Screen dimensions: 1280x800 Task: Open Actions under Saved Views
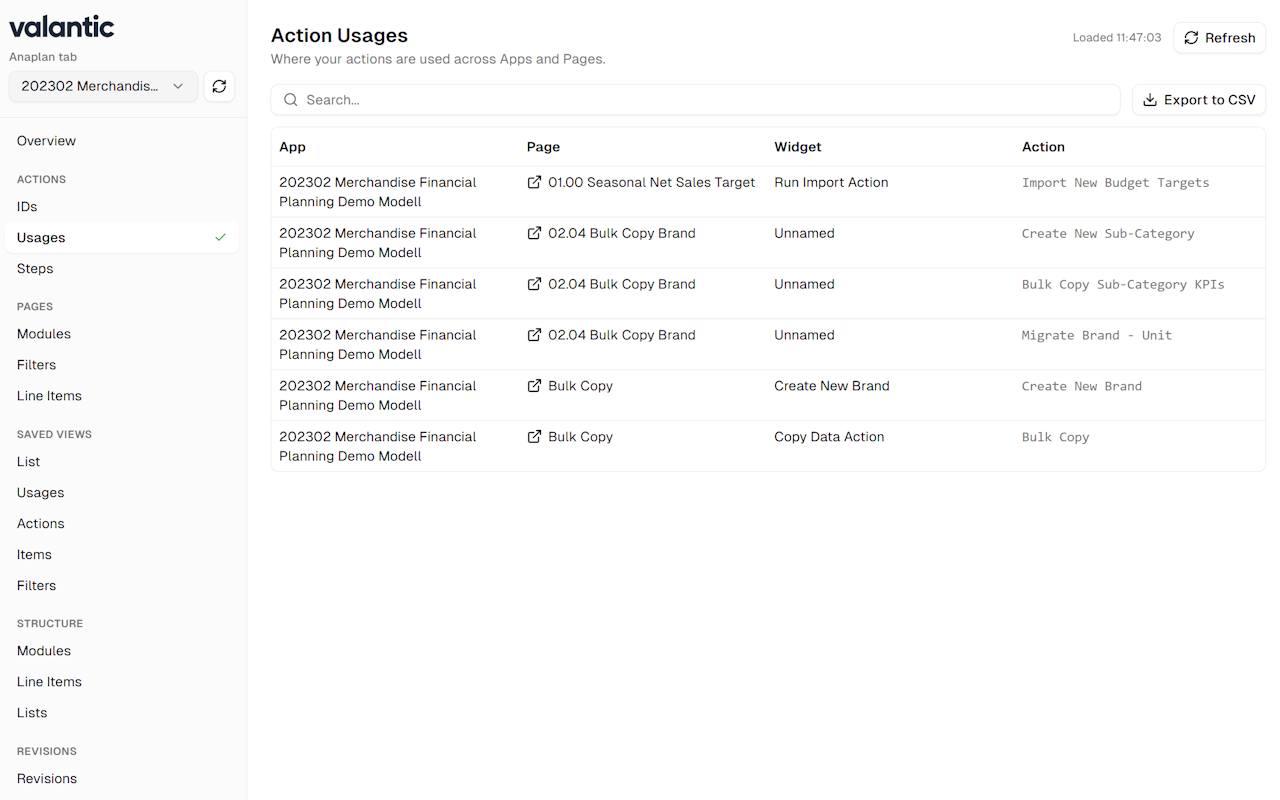122,524
